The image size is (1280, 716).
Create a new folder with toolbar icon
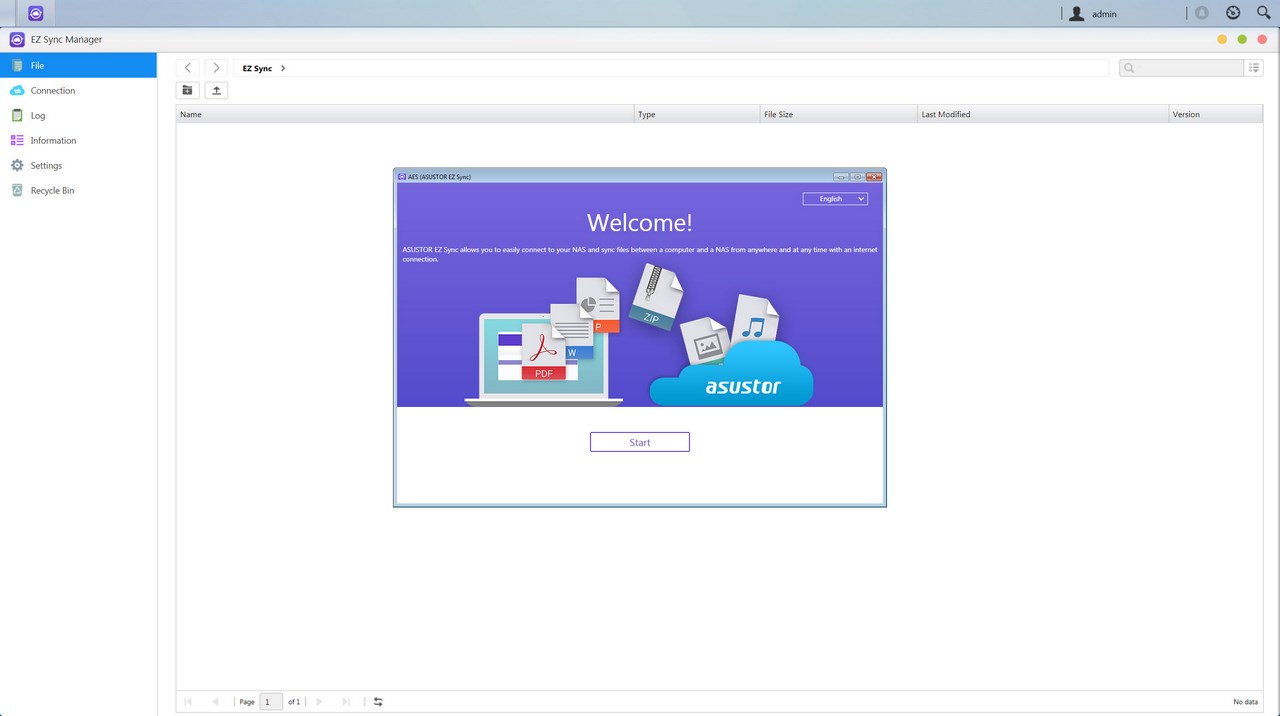(187, 90)
